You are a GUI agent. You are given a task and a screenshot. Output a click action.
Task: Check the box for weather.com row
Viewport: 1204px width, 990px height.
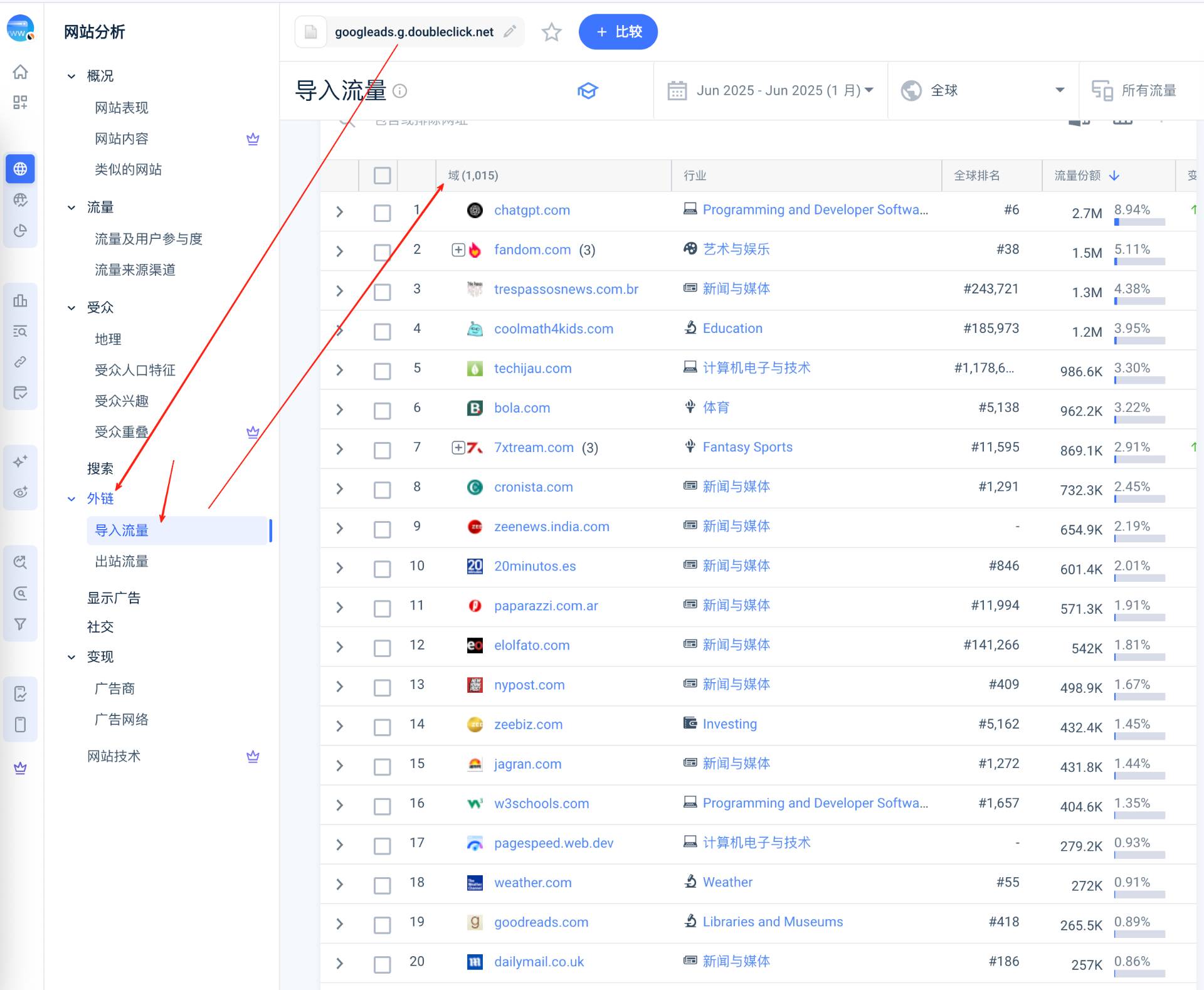[x=382, y=885]
